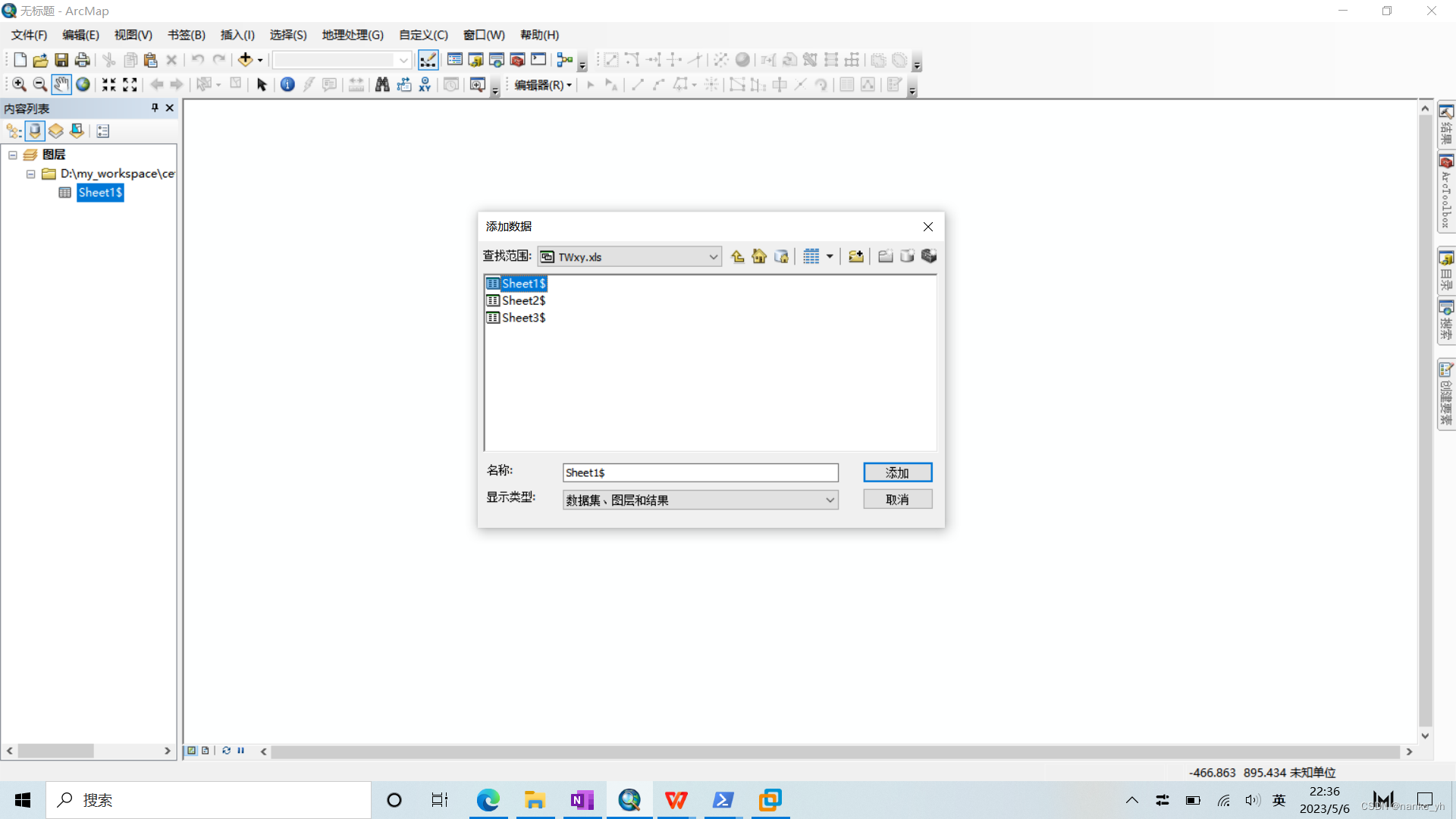Click the map horizontal scrollbar track
Viewport: 1456px width, 819px height.
834,752
